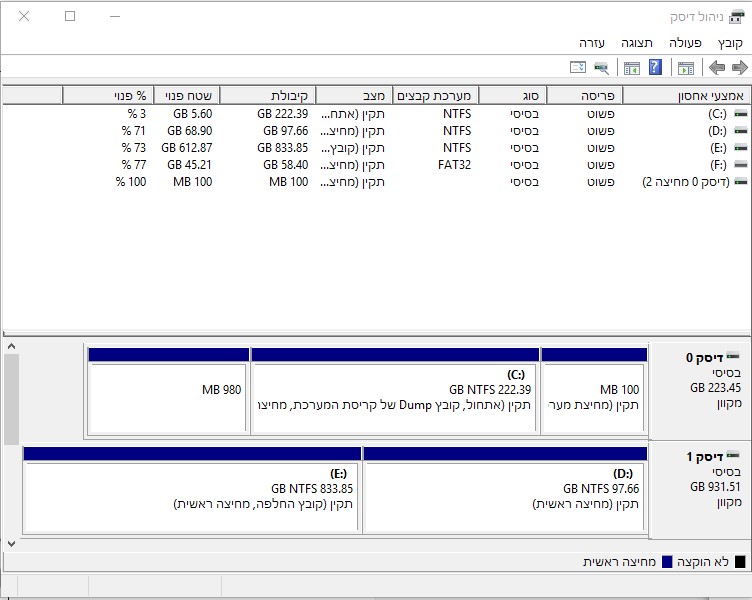Click the right-pointing arrow toolbar icon
Viewport: 752px width, 600px height.
pos(740,68)
